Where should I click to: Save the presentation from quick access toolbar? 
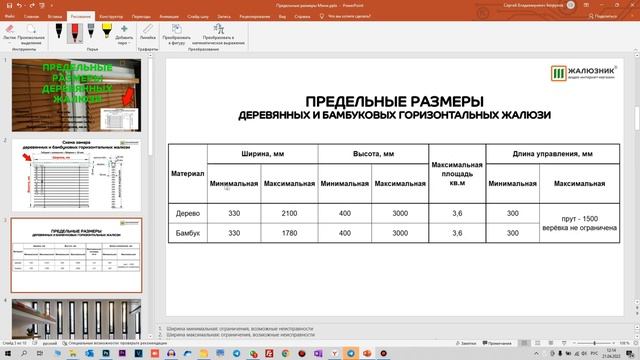pos(9,5)
